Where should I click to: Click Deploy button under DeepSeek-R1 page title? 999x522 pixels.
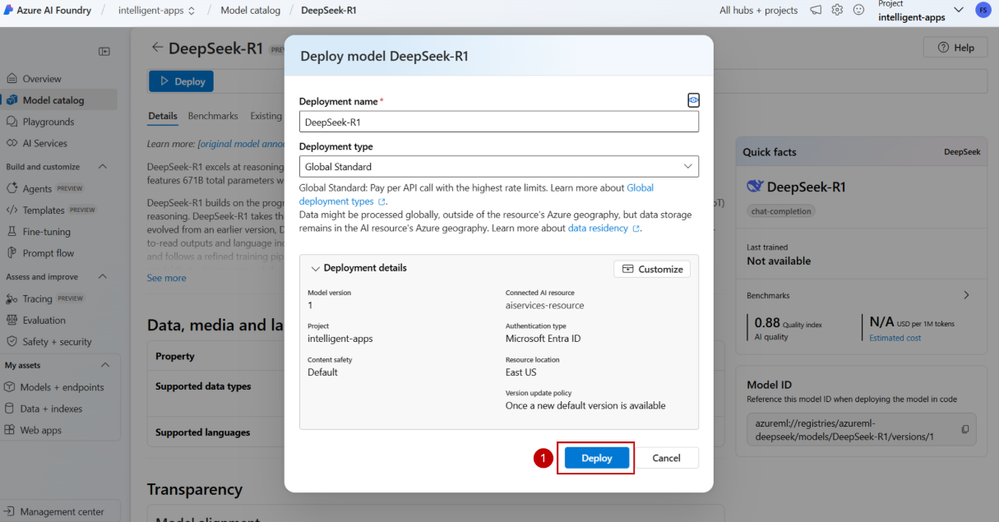tap(182, 81)
